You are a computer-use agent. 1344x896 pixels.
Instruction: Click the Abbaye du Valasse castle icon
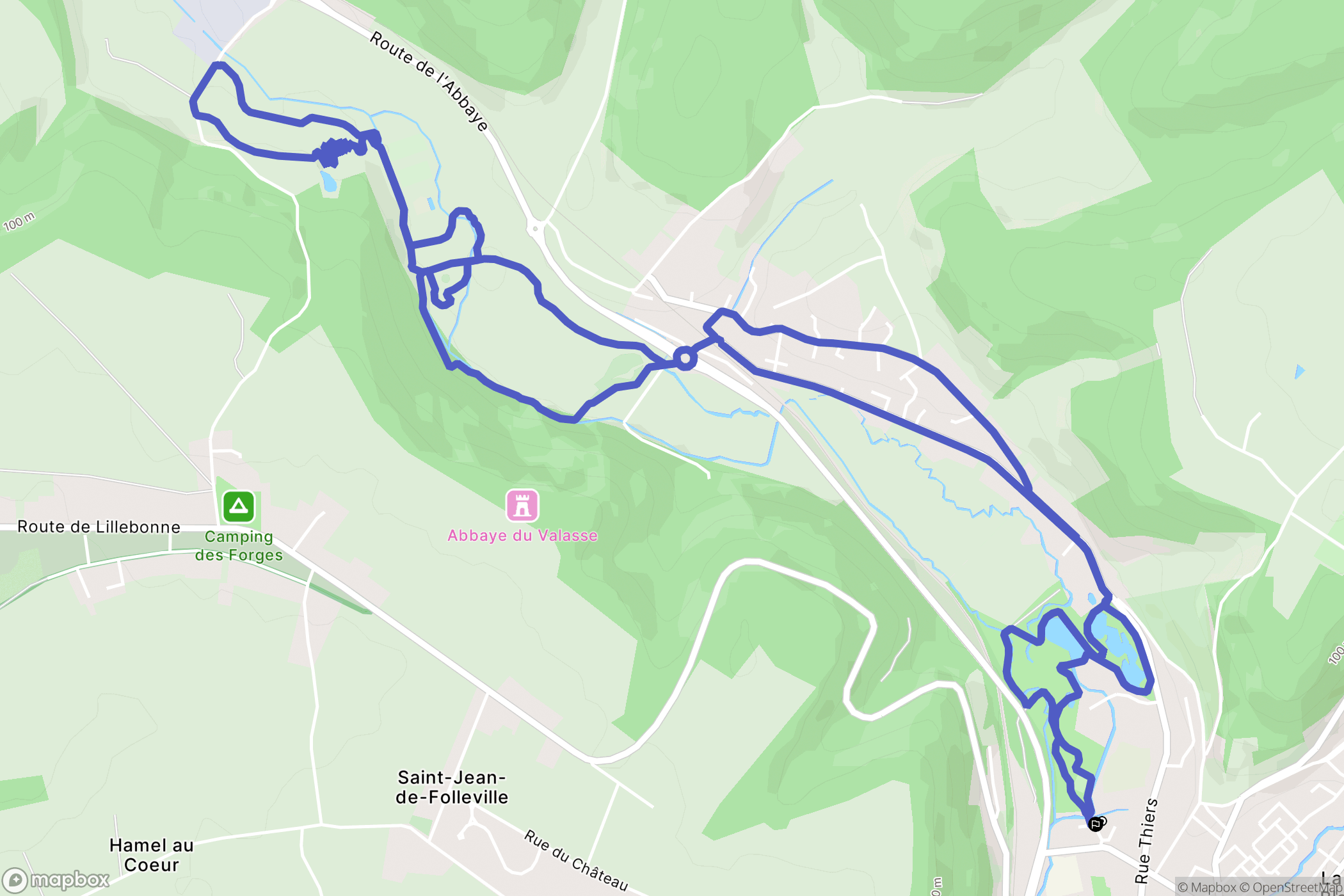click(522, 506)
